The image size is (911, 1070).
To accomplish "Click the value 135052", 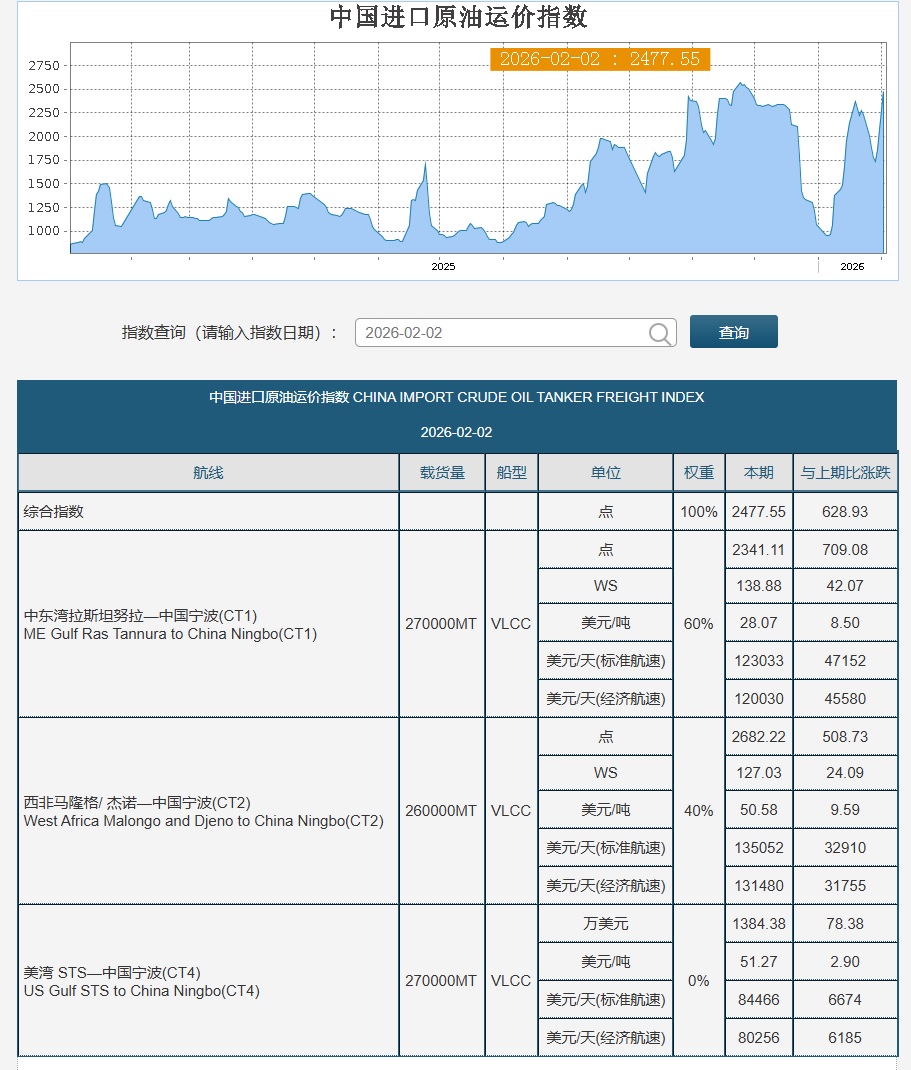I will [x=759, y=848].
